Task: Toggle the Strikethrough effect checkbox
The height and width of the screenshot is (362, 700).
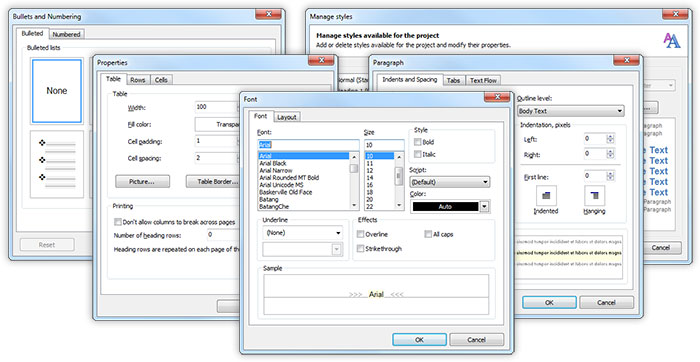Action: [x=360, y=248]
